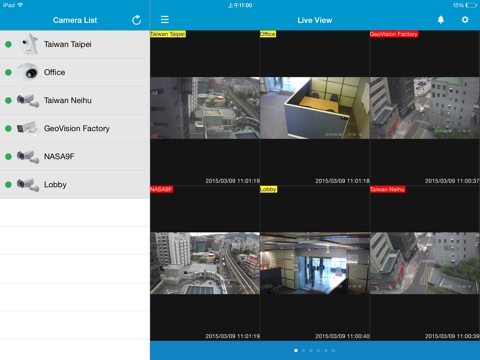Choose Taiwan Neihu in the camera list
This screenshot has height=360, width=480.
click(75, 101)
